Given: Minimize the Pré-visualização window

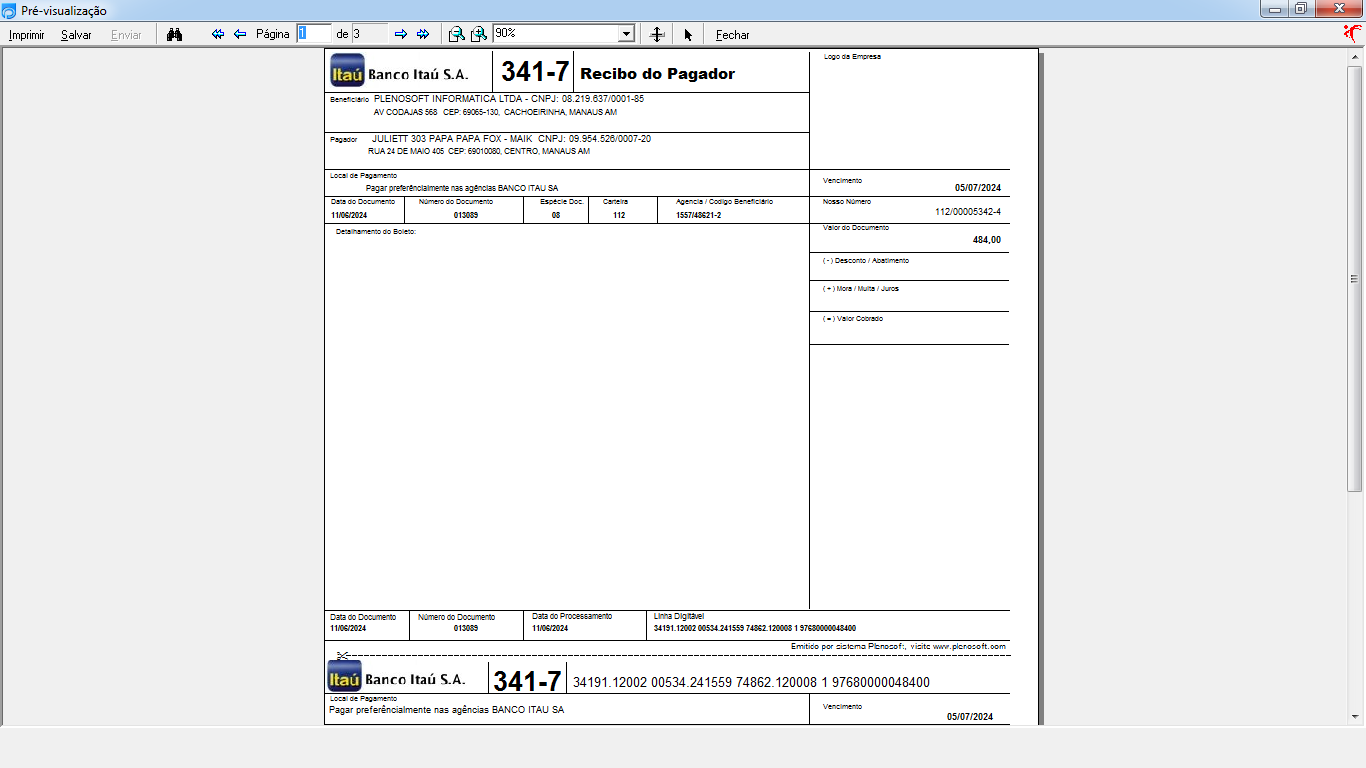Looking at the screenshot, I should (1275, 9).
